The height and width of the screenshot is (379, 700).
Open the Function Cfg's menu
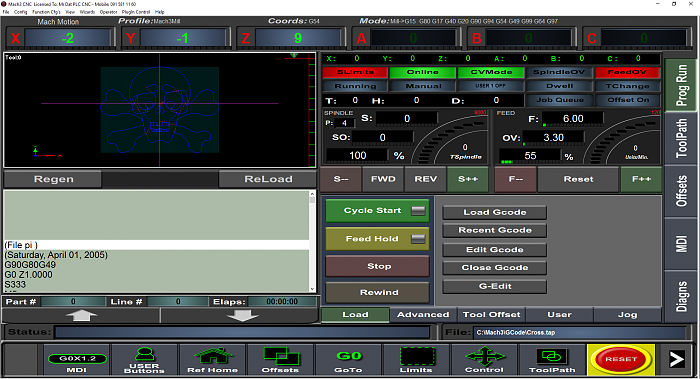46,12
